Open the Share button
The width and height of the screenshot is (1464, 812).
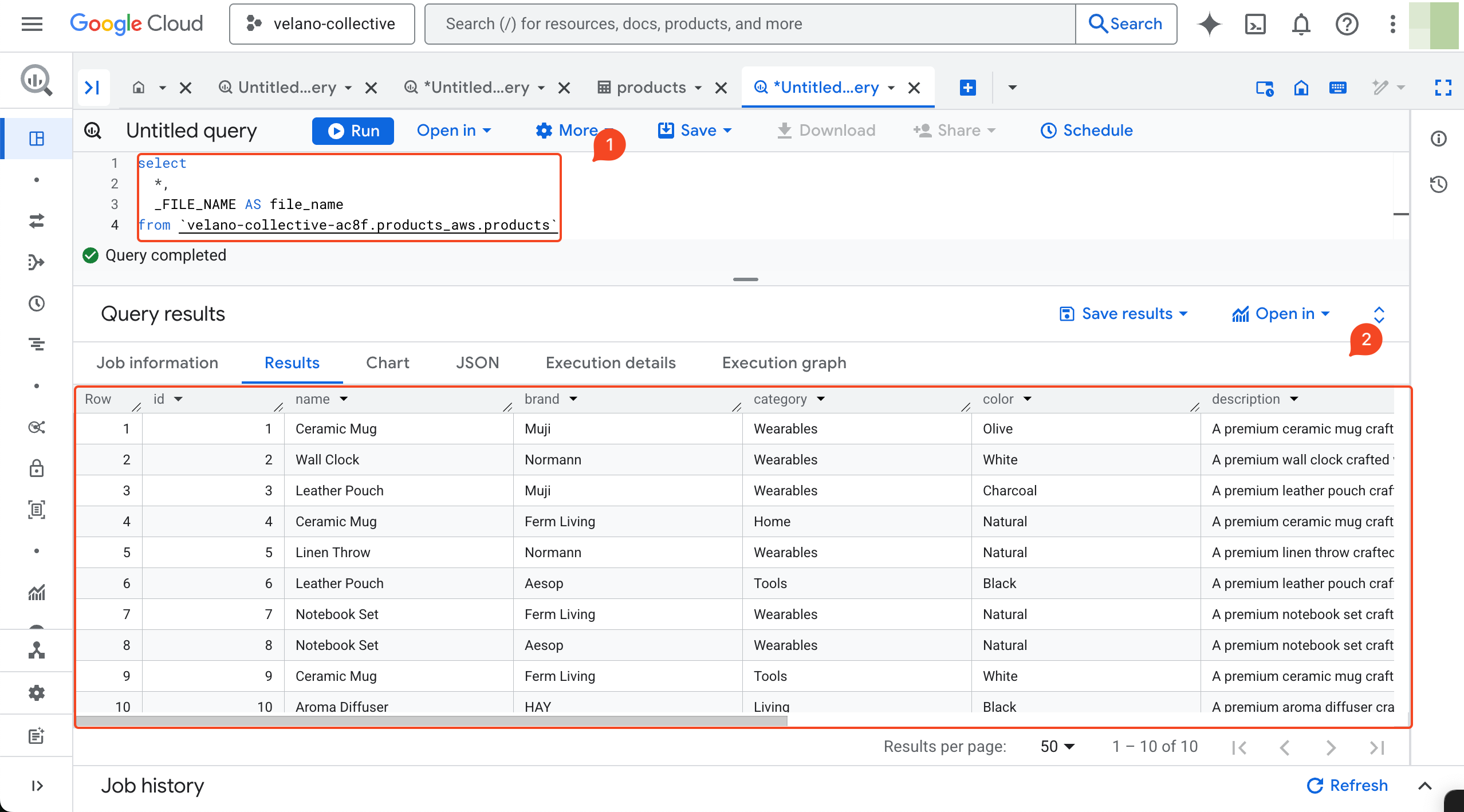(x=954, y=131)
